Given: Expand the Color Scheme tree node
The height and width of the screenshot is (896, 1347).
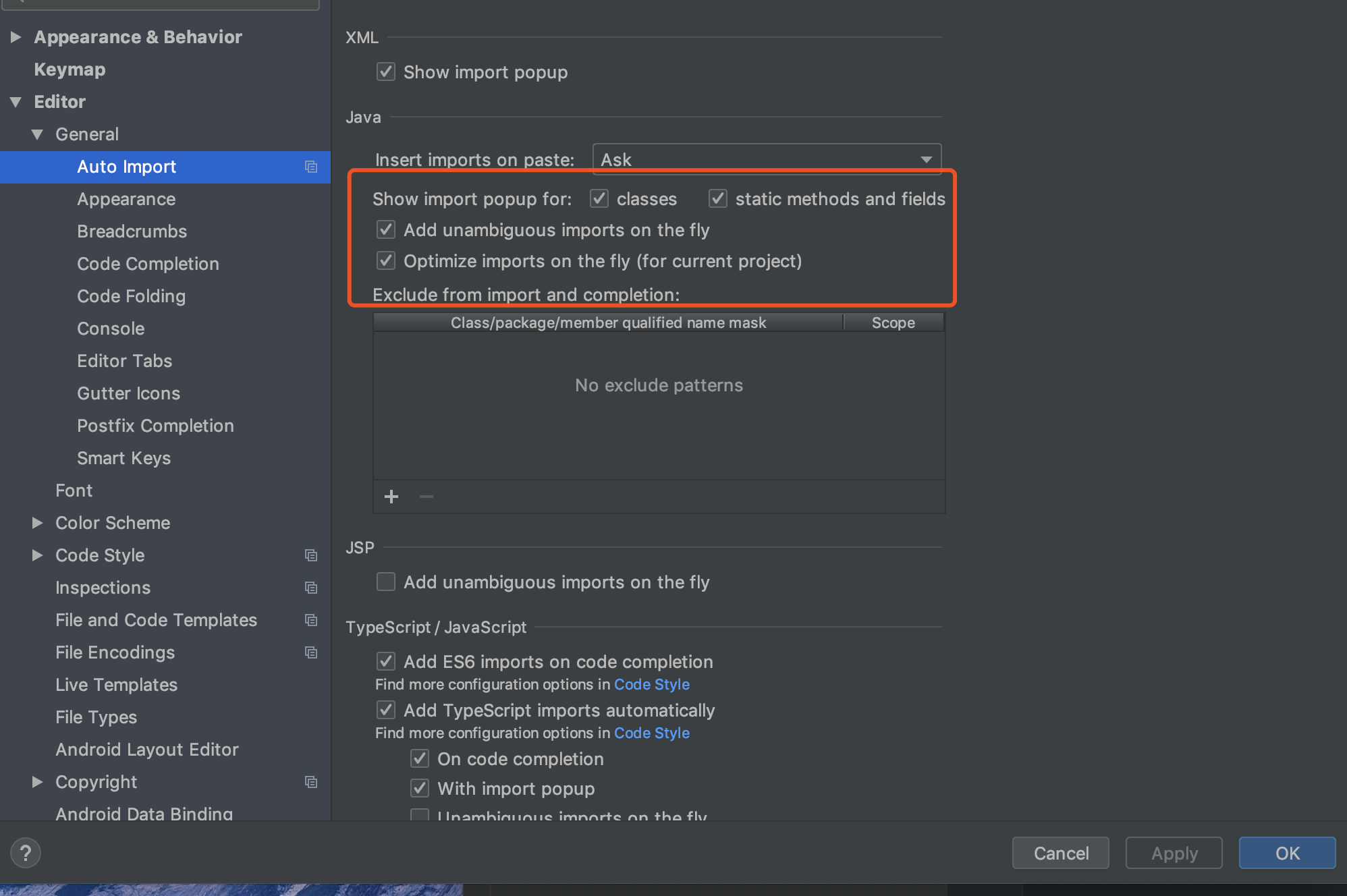Looking at the screenshot, I should coord(38,523).
